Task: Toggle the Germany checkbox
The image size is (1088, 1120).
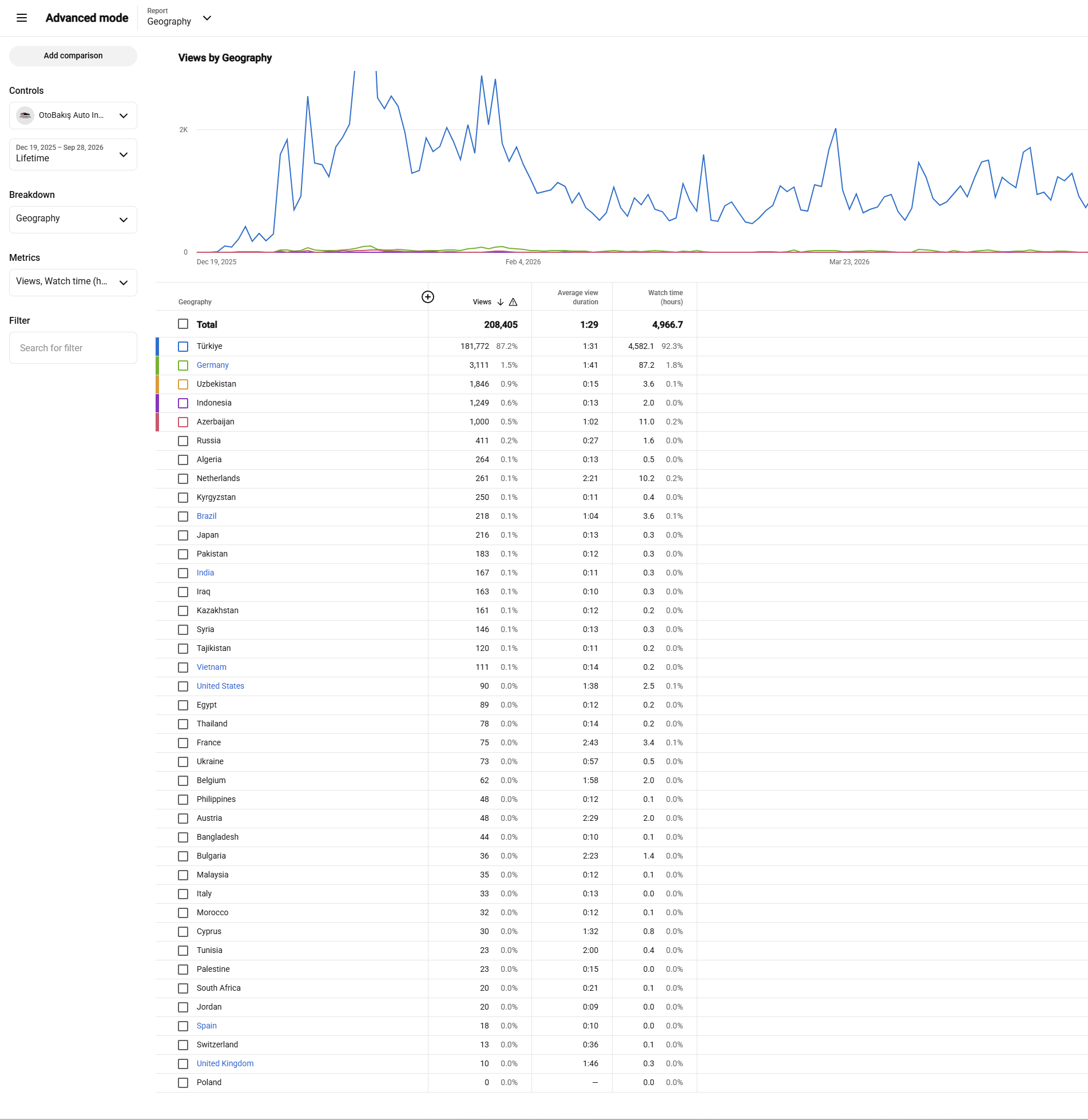Action: tap(183, 366)
